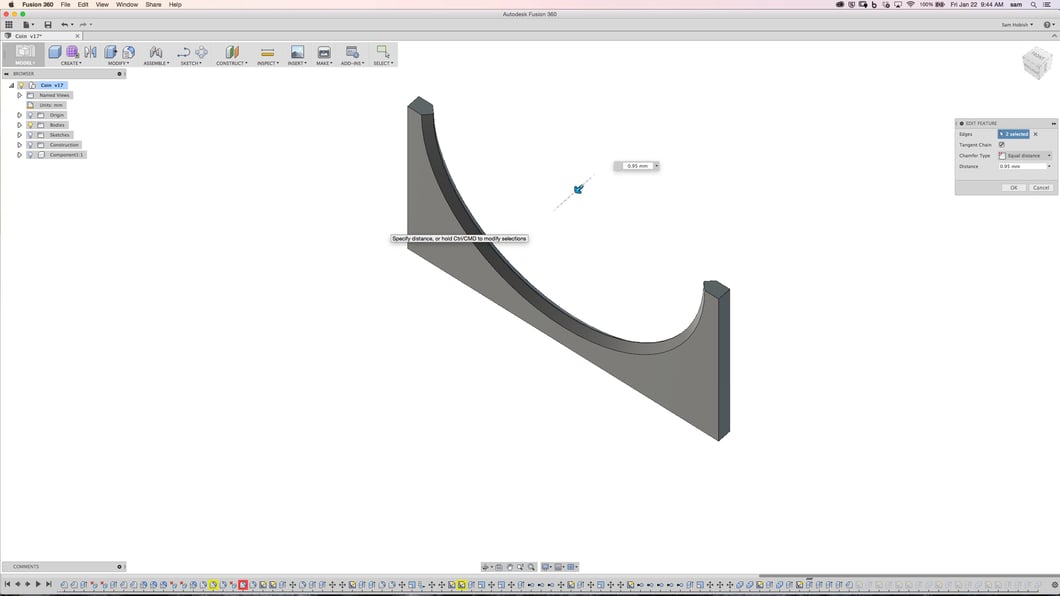Toggle visibility lightbulb for Bodies
1060x596 pixels.
coord(30,125)
